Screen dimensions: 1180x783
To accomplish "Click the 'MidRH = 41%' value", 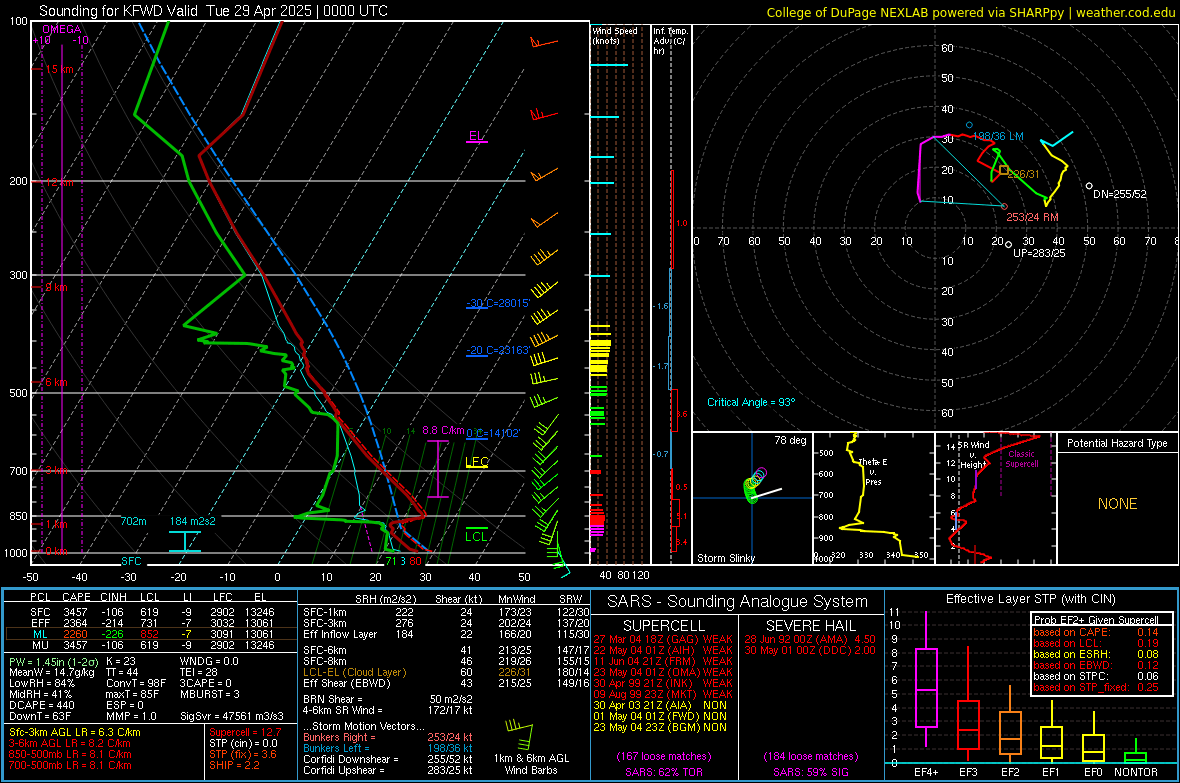I will pos(40,694).
